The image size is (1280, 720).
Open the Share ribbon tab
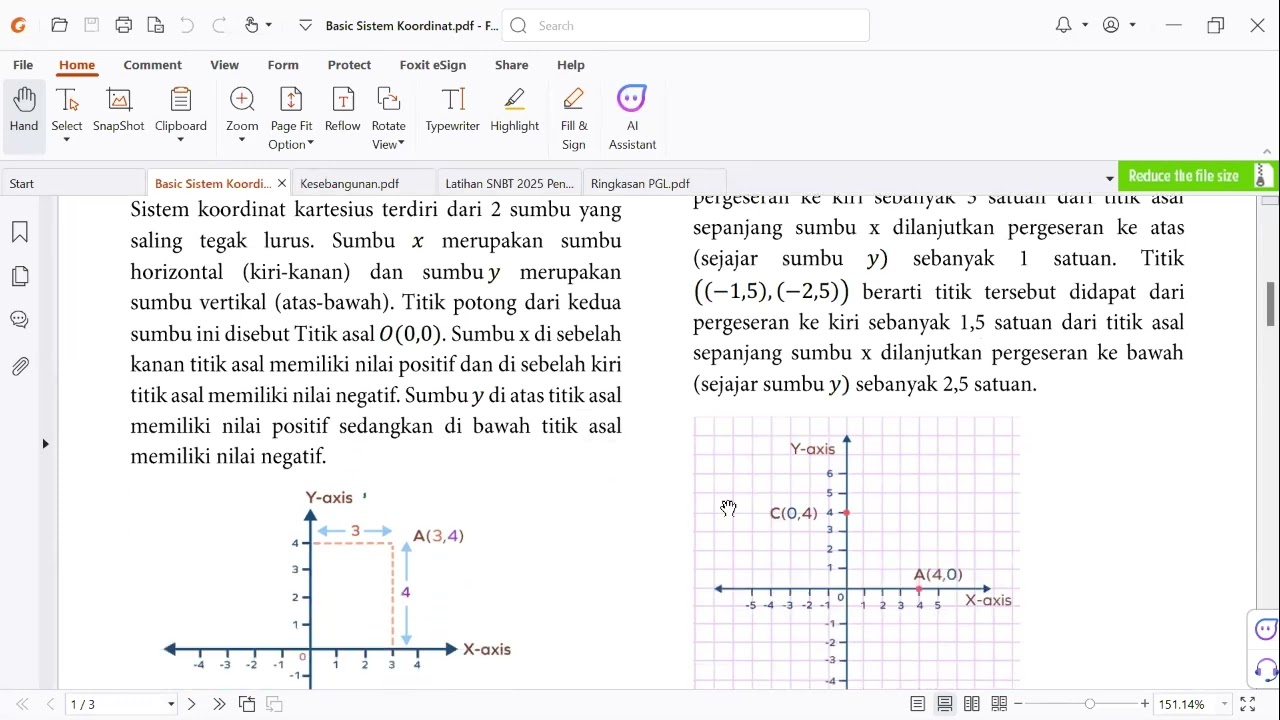pyautogui.click(x=511, y=65)
